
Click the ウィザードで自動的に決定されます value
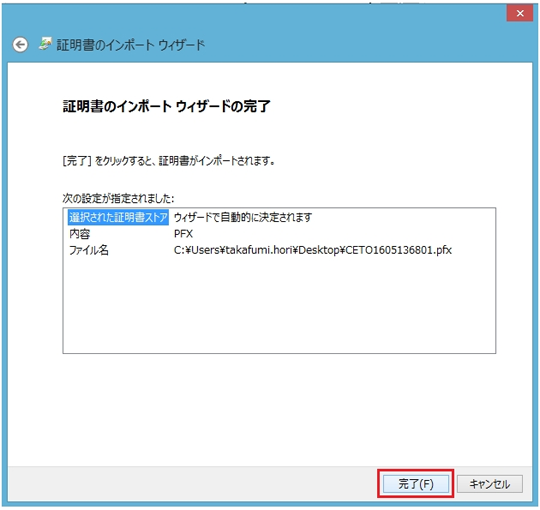tap(243, 217)
